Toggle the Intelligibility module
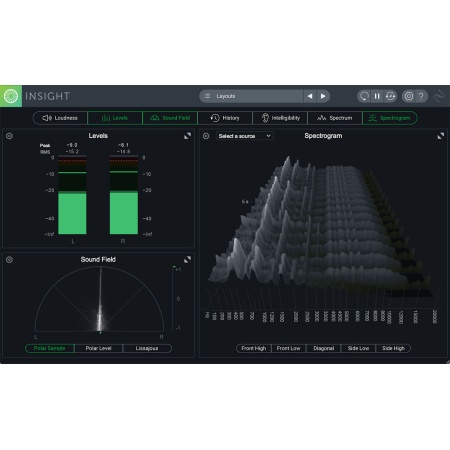Screen dimensions: 450x450 pos(280,118)
